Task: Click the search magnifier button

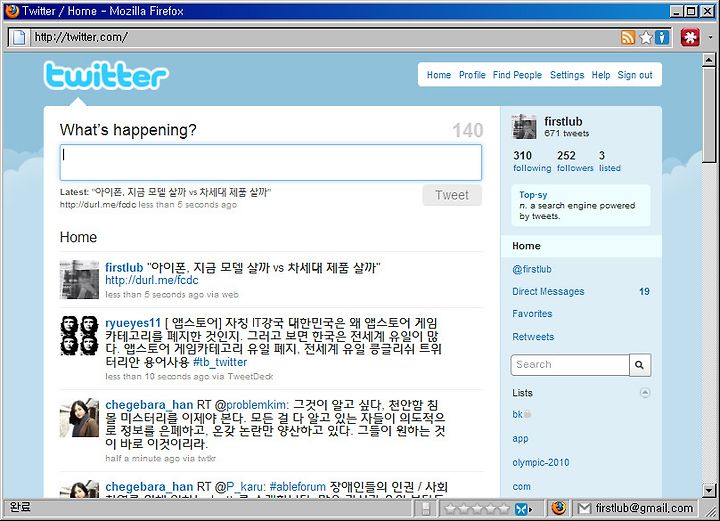Action: (640, 365)
